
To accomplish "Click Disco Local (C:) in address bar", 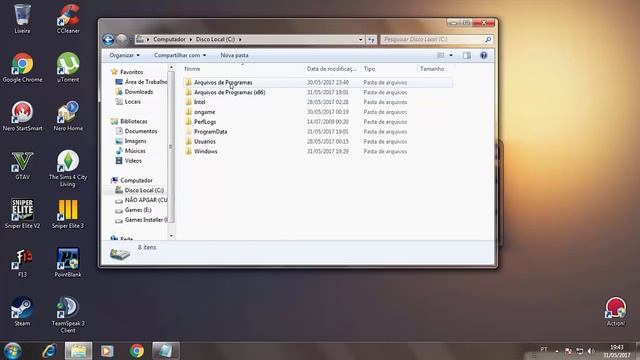I will pyautogui.click(x=215, y=40).
